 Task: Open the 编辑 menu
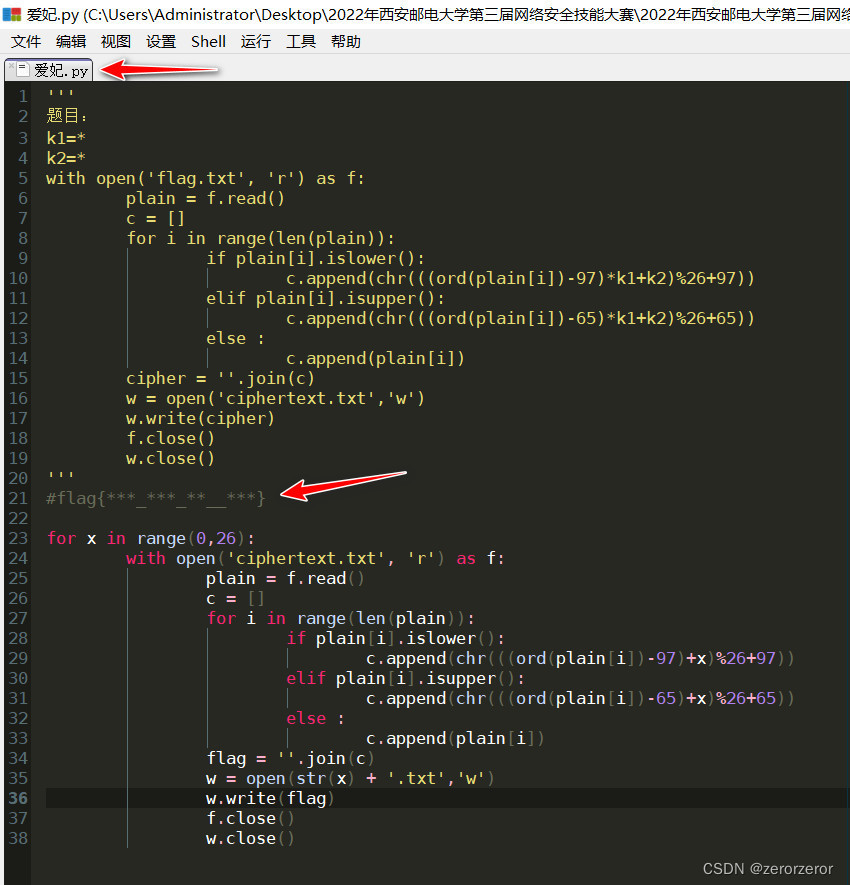pyautogui.click(x=71, y=42)
